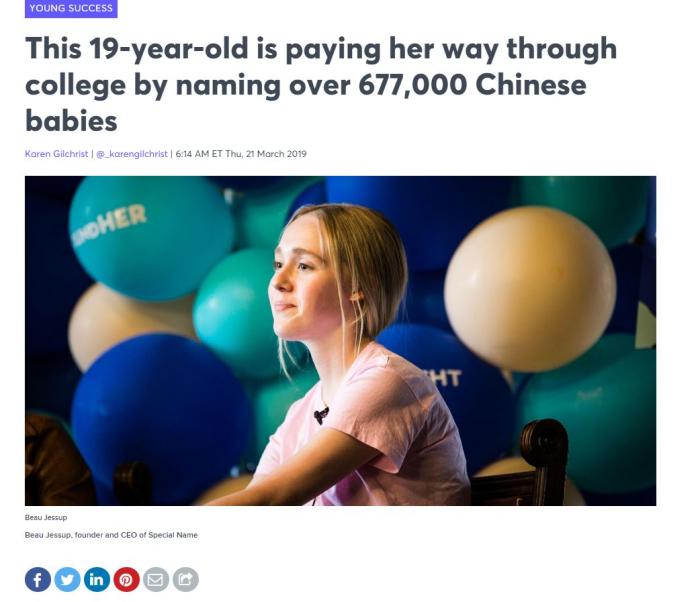Open the Beau Jessup hero photo
The height and width of the screenshot is (602, 700).
(340, 341)
